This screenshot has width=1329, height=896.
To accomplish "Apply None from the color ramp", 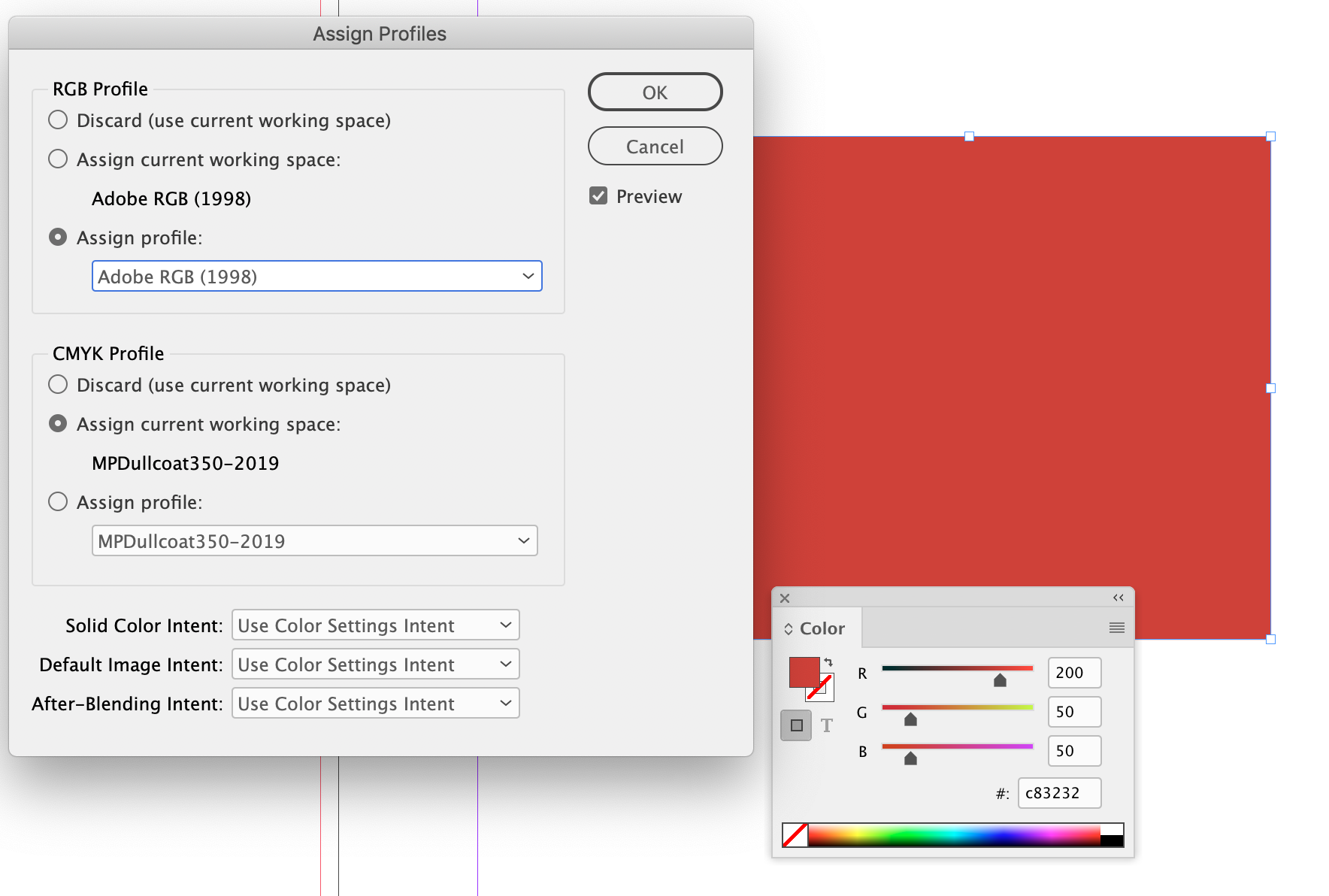I will pos(795,834).
